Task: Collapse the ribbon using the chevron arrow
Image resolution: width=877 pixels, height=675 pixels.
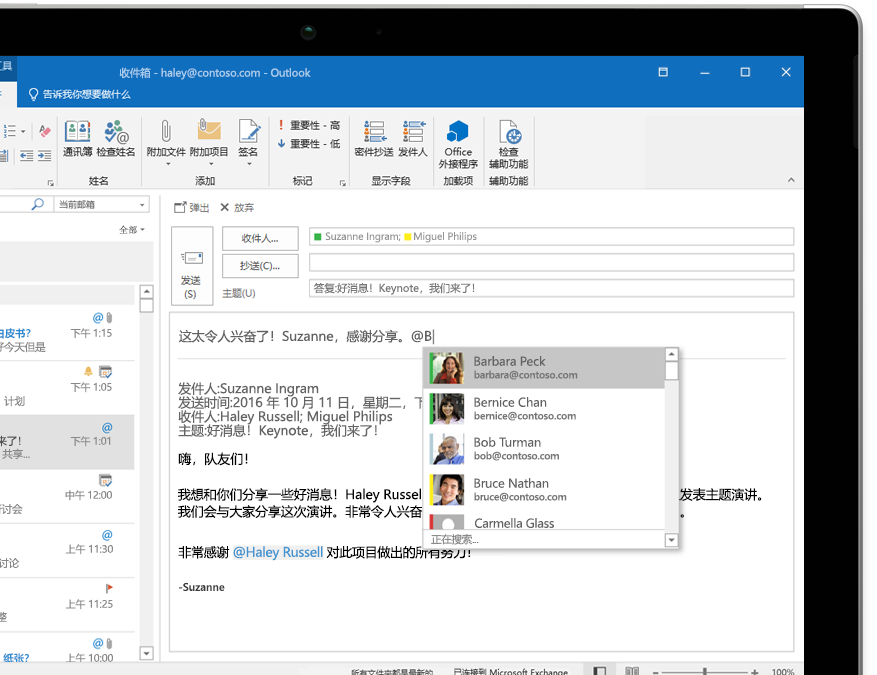Action: click(791, 181)
